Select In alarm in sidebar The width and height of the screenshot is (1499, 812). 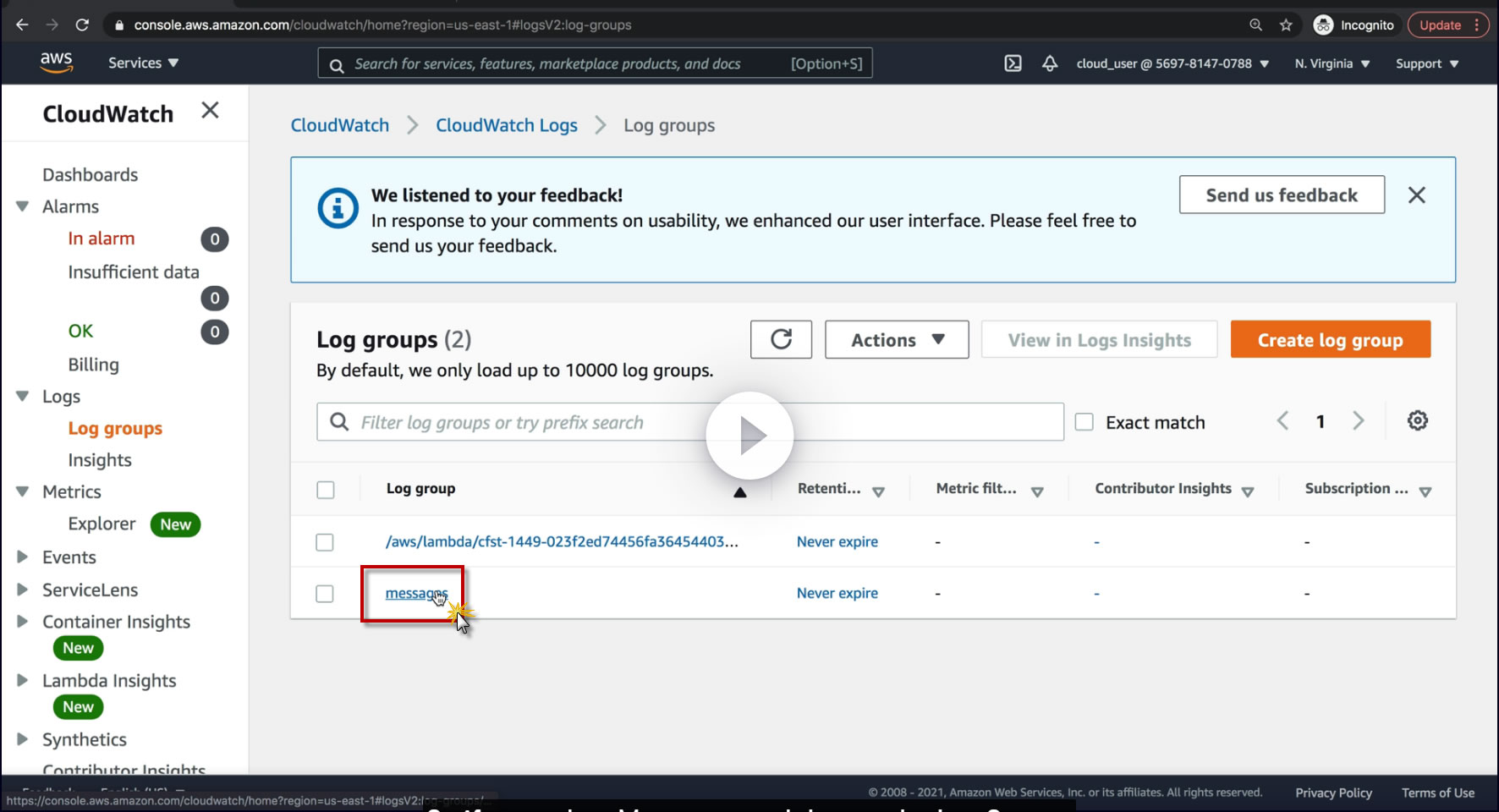[102, 239]
